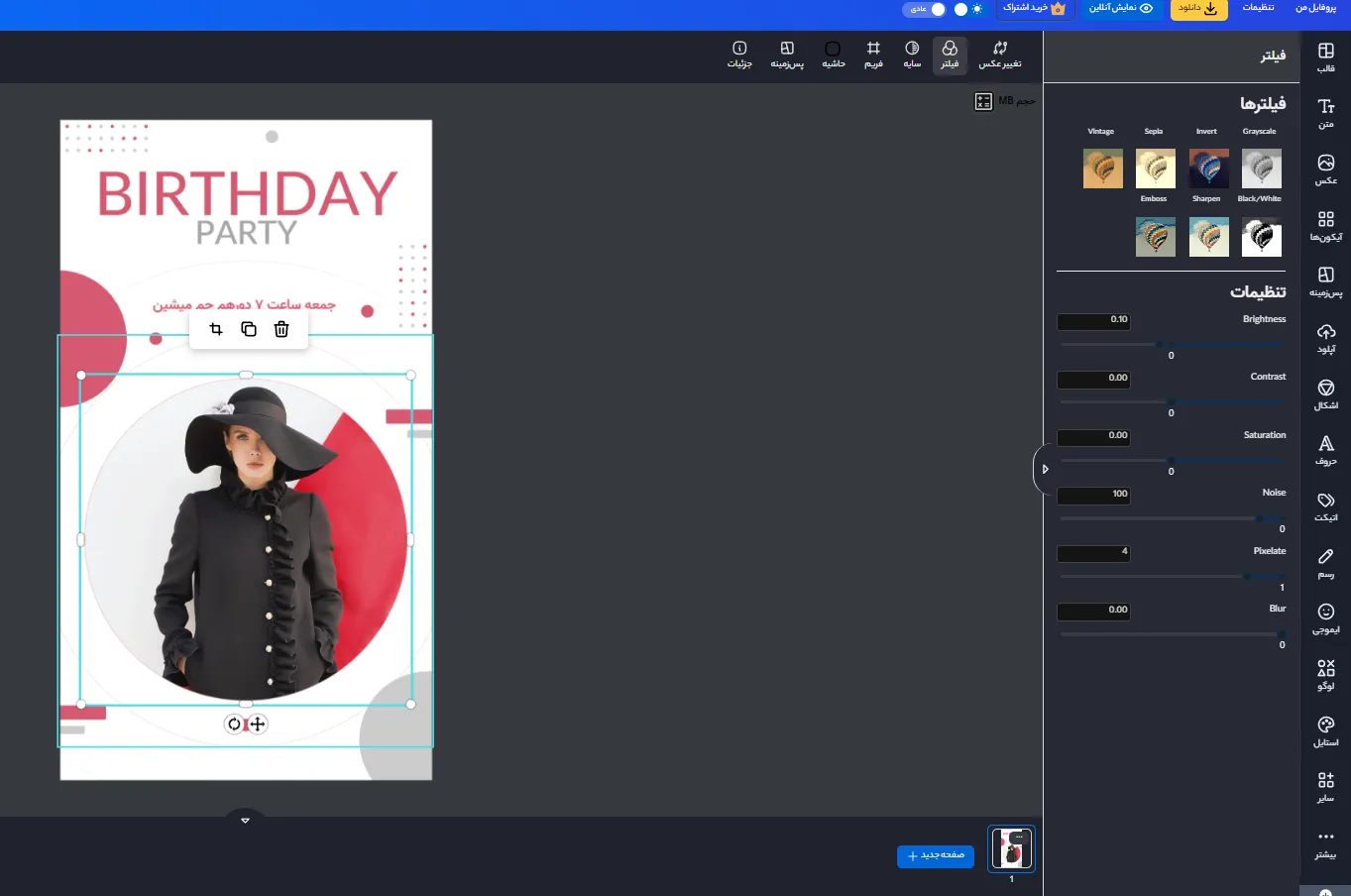This screenshot has width=1351, height=896.
Task: Apply the Sepia filter
Action: point(1156,168)
